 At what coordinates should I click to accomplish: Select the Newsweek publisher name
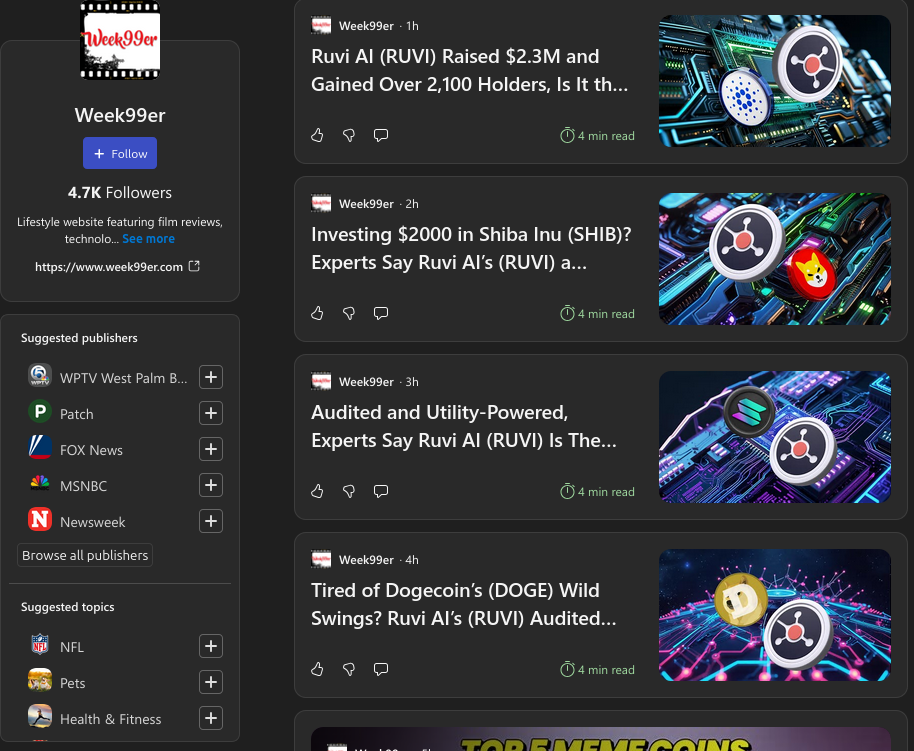pyautogui.click(x=93, y=522)
